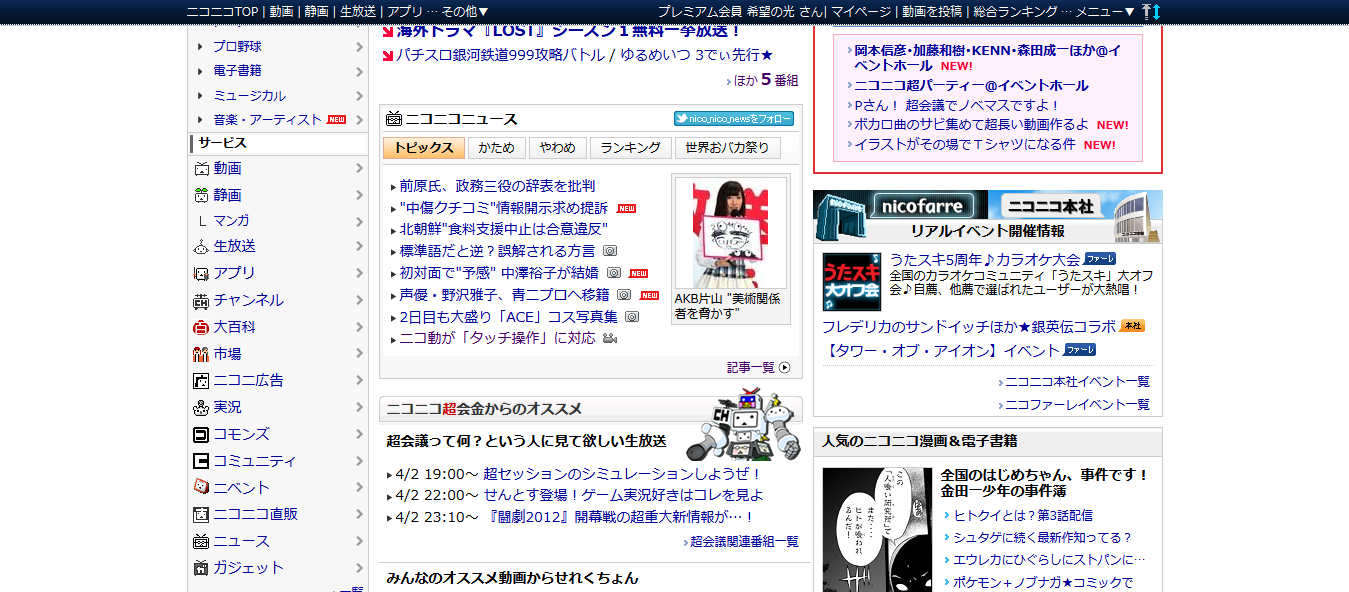Open the 生放送 sidebar icon
Image resolution: width=1349 pixels, height=592 pixels.
(201, 246)
